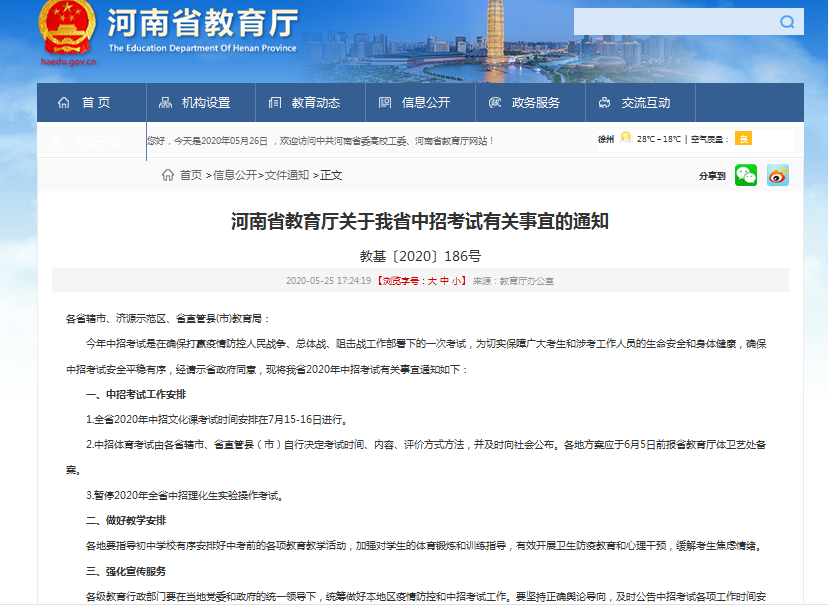Click the home icon in the breadcrumb
The height and width of the screenshot is (605, 828).
[167, 174]
